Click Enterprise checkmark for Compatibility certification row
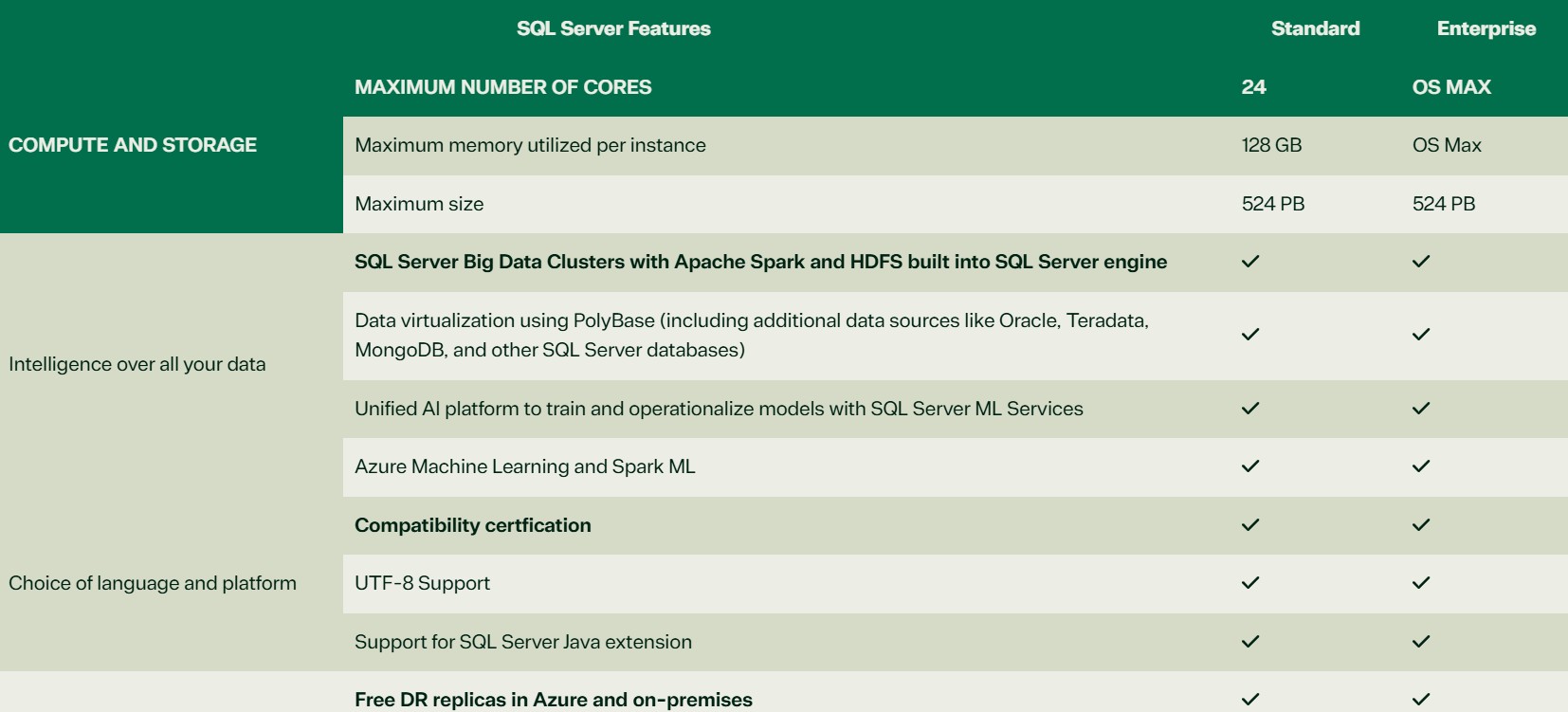This screenshot has width=1568, height=712. coord(1420,525)
